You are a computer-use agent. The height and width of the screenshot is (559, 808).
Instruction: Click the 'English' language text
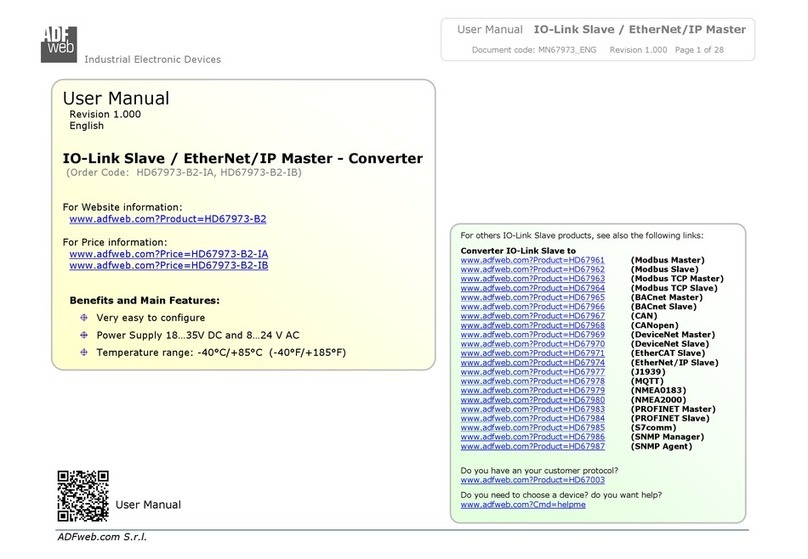point(87,126)
